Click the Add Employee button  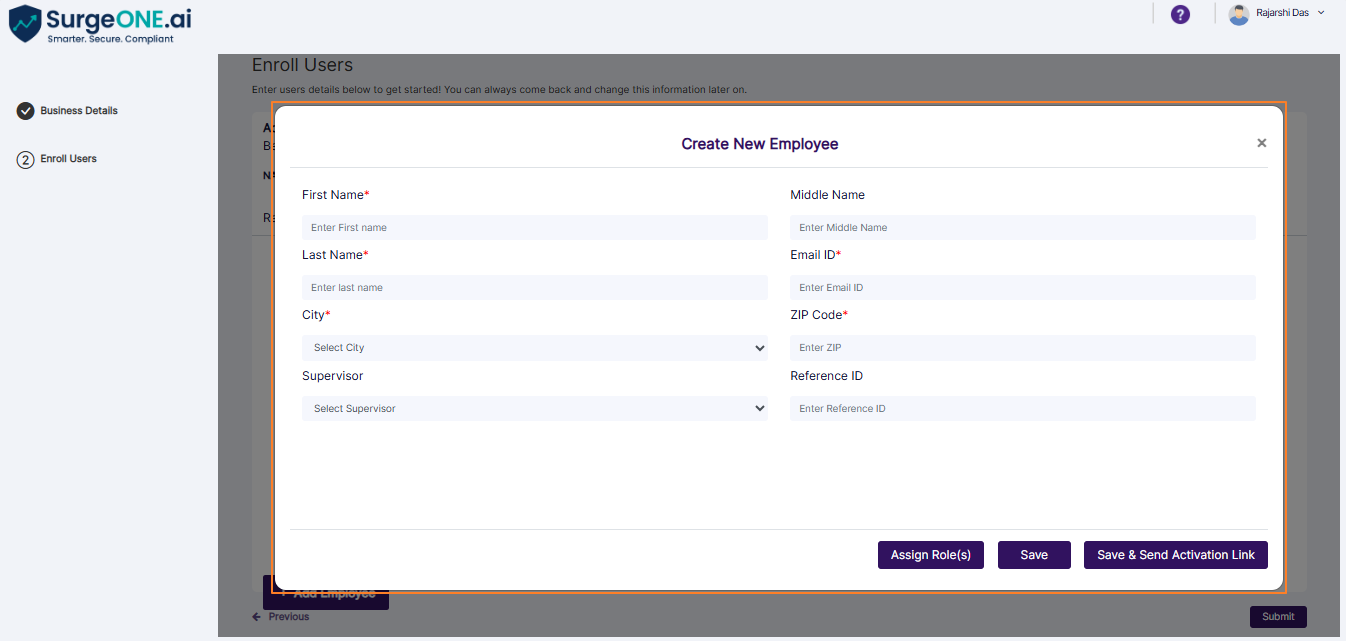coord(325,592)
